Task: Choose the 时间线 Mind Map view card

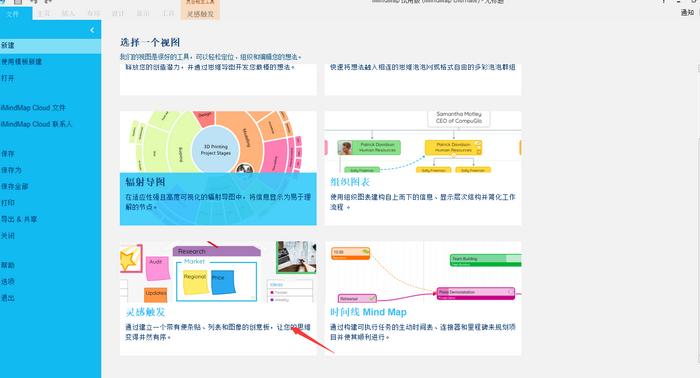Action: pyautogui.click(x=423, y=299)
